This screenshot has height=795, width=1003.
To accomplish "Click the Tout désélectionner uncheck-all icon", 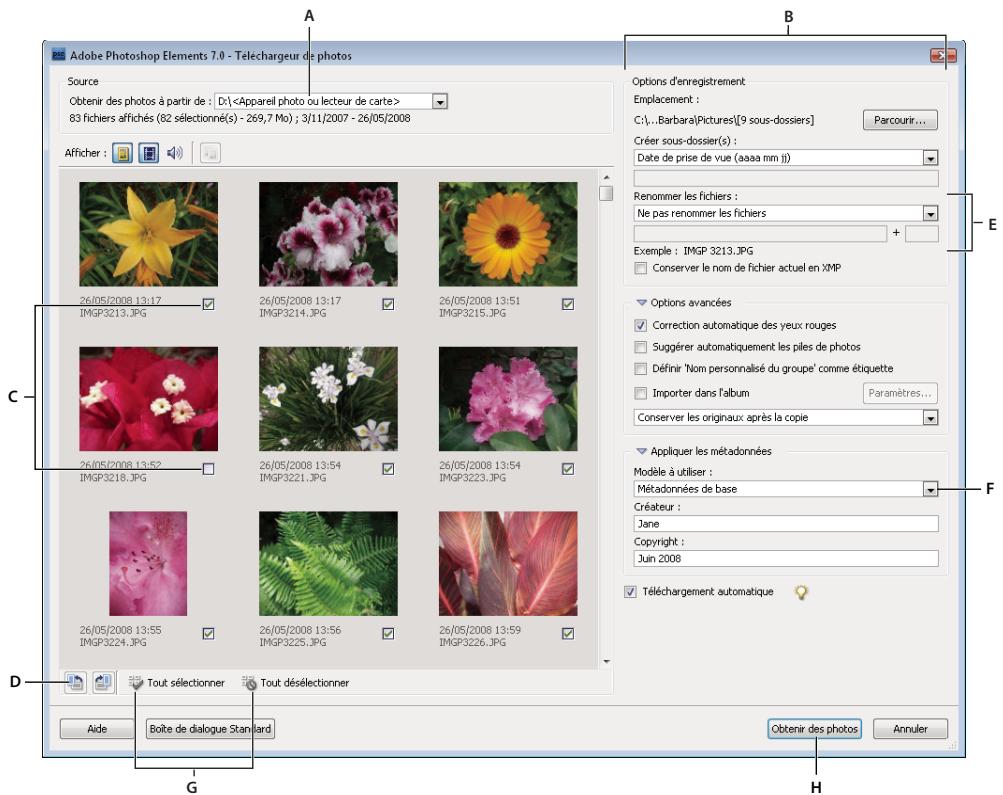I will (x=249, y=682).
